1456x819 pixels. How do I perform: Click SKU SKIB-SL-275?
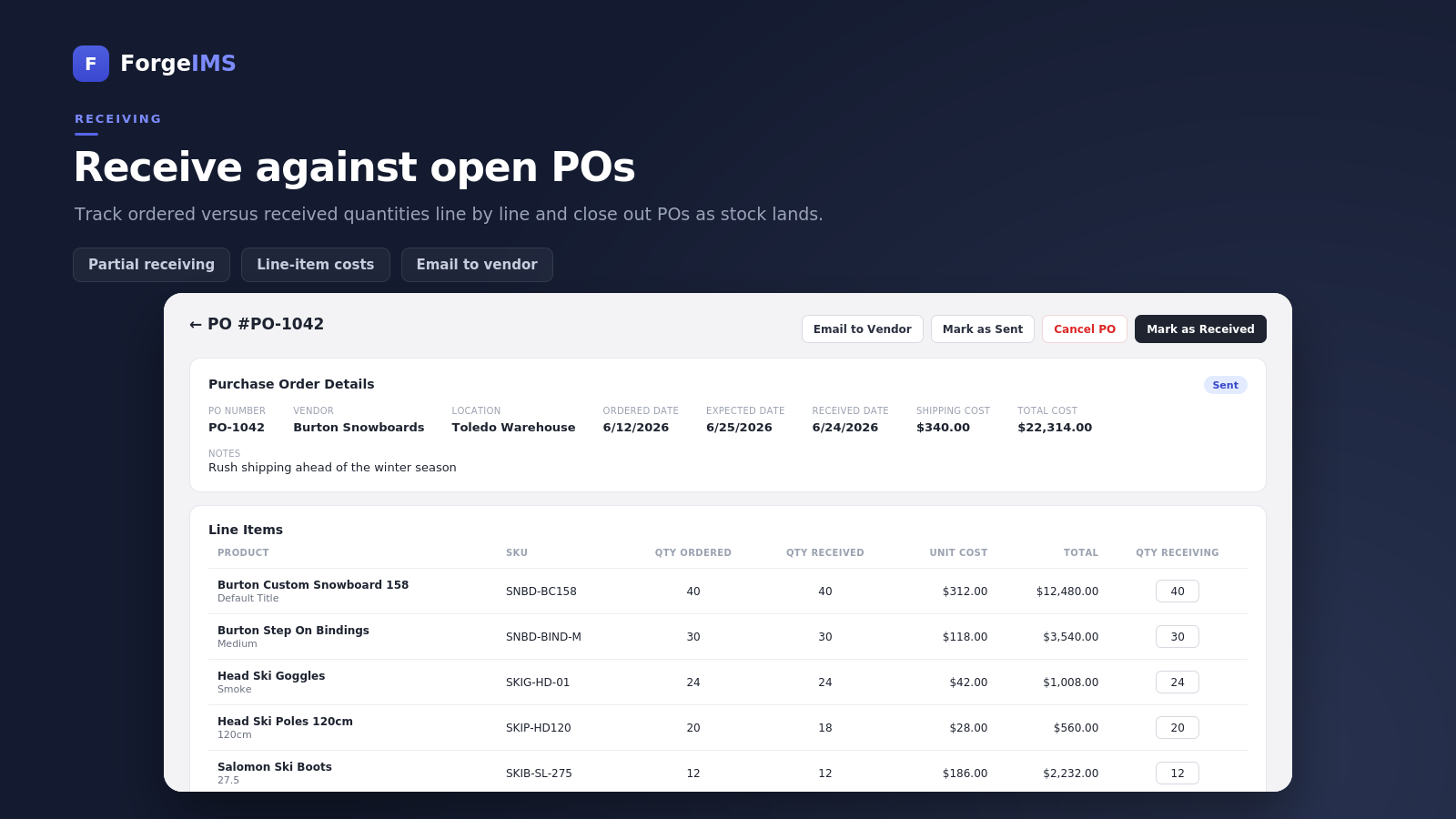[x=539, y=773]
